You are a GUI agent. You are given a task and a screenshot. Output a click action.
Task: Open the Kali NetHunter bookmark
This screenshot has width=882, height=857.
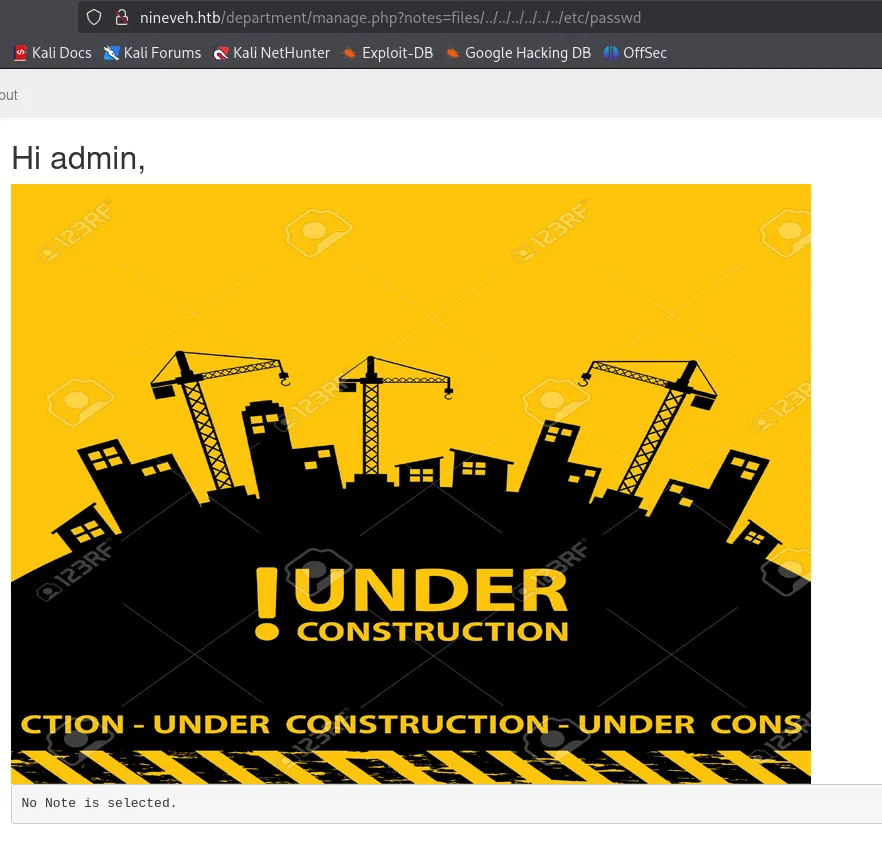tap(271, 53)
